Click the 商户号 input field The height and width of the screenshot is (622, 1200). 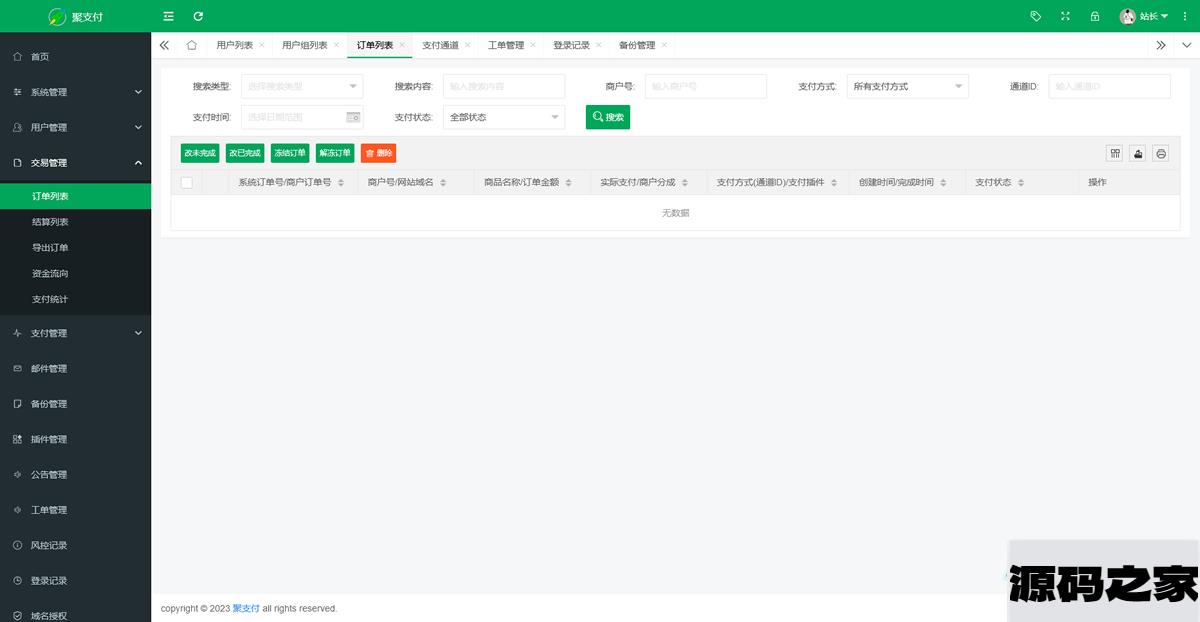point(705,87)
